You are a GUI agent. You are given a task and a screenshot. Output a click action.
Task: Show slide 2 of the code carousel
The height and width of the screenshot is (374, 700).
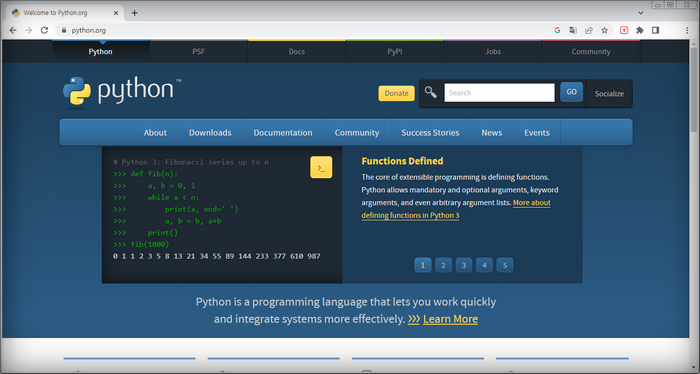click(443, 265)
